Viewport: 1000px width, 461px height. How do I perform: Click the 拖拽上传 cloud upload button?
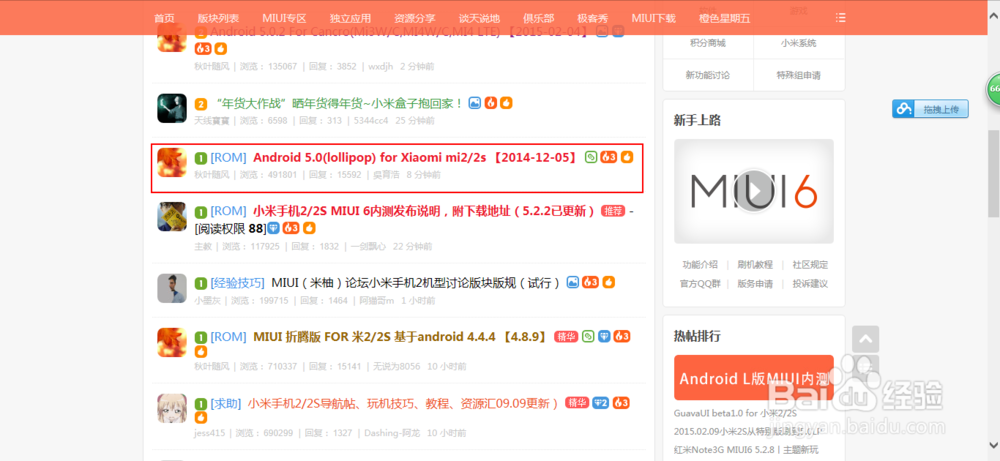point(930,109)
